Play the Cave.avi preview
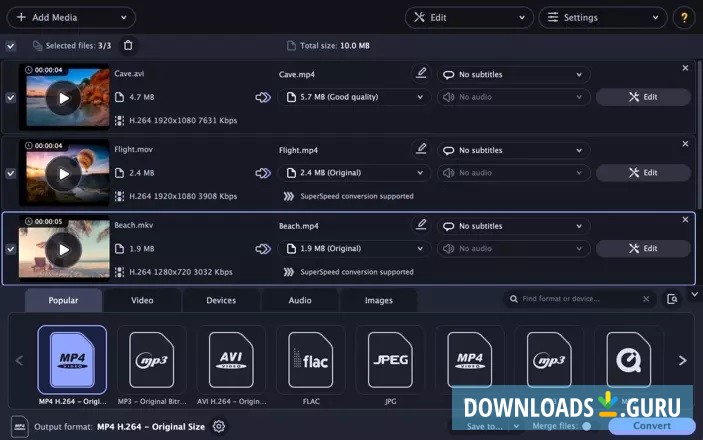703x440 pixels. tap(64, 98)
